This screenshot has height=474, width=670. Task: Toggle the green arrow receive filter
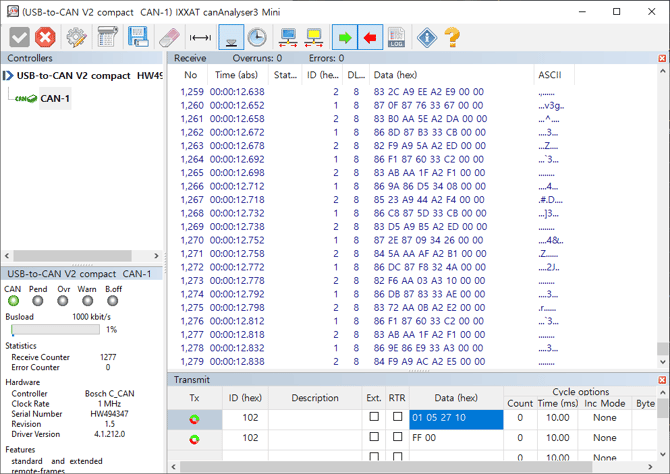[x=346, y=37]
